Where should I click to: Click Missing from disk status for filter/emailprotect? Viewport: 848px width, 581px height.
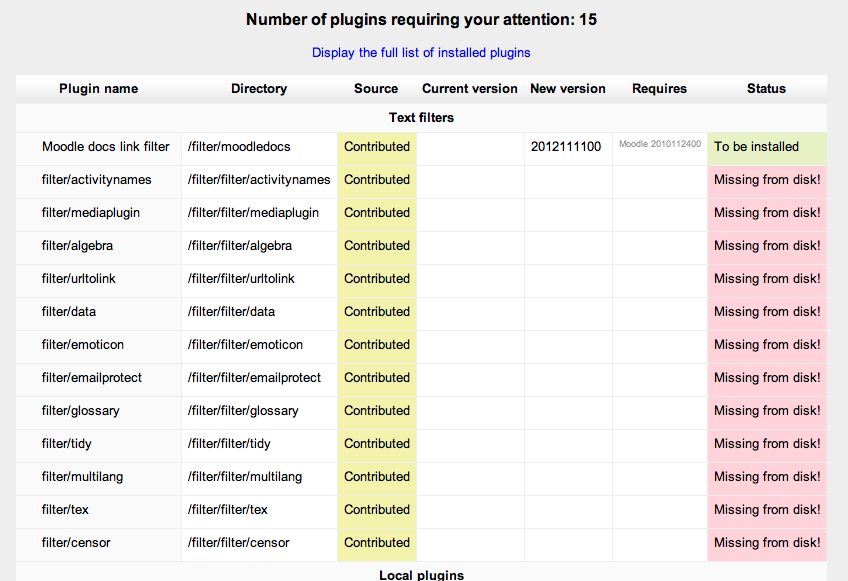tap(767, 378)
